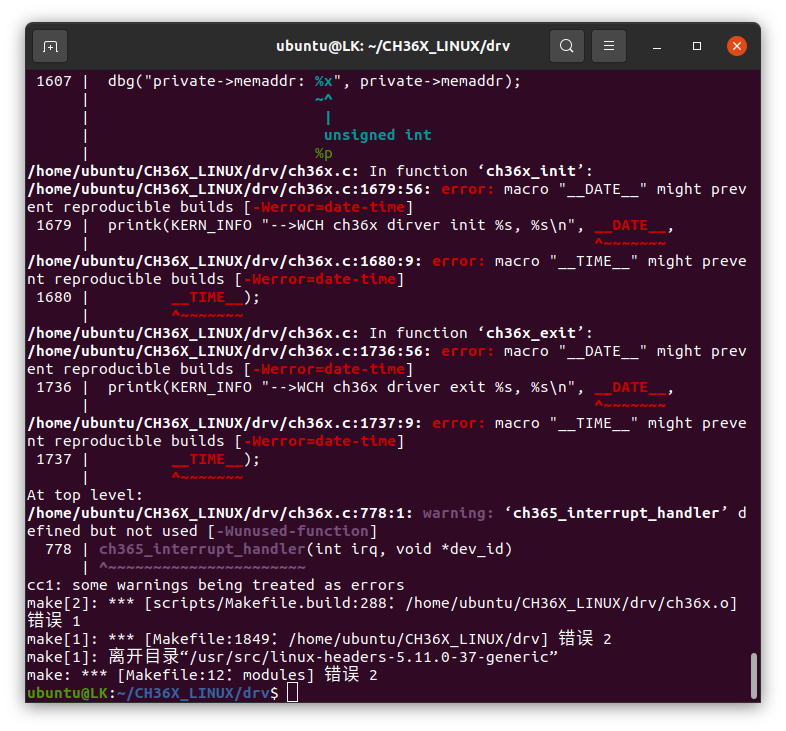Click the green ubuntu@LK prompt text

[x=67, y=693]
